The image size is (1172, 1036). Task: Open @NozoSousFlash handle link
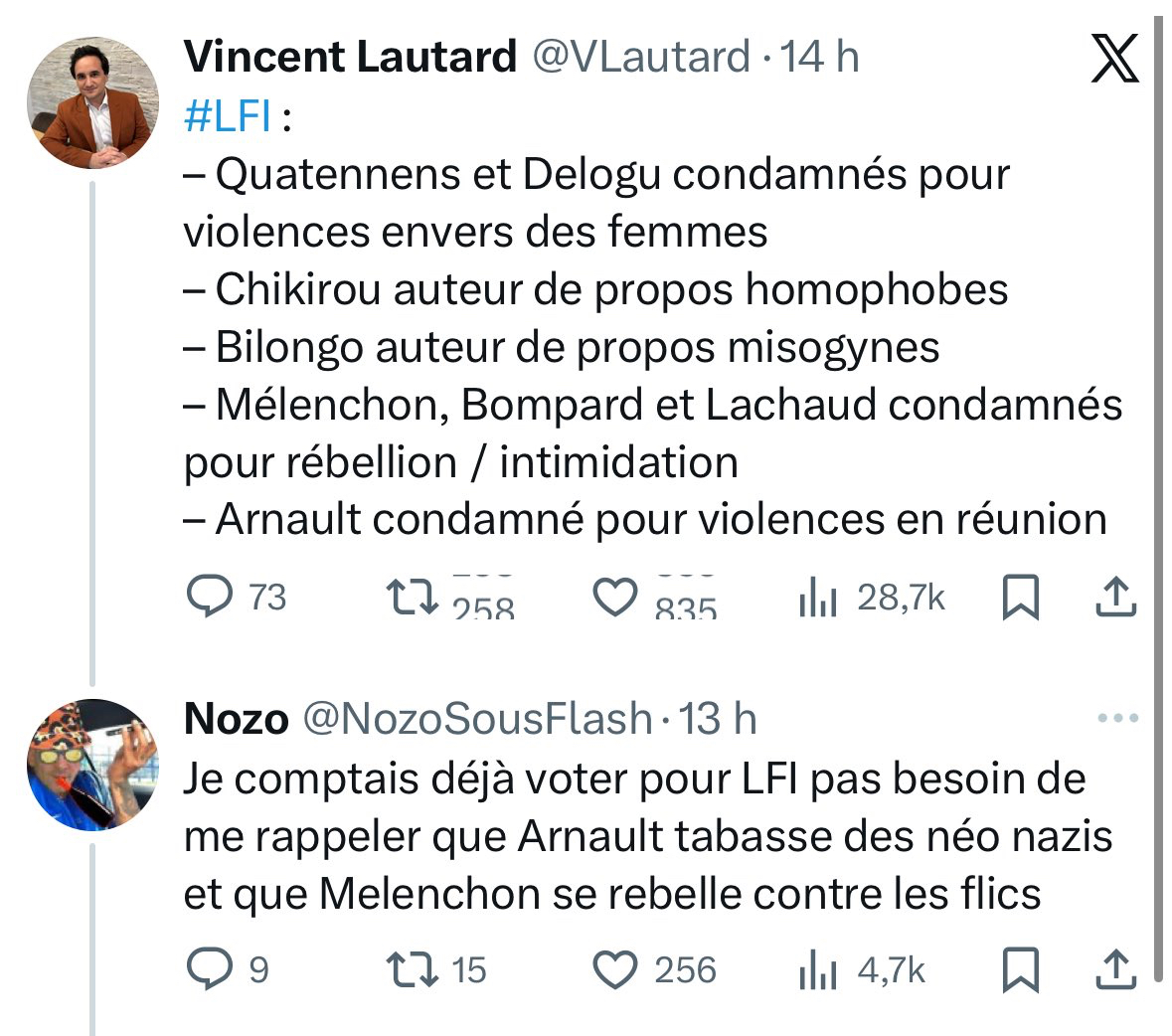coord(476,718)
